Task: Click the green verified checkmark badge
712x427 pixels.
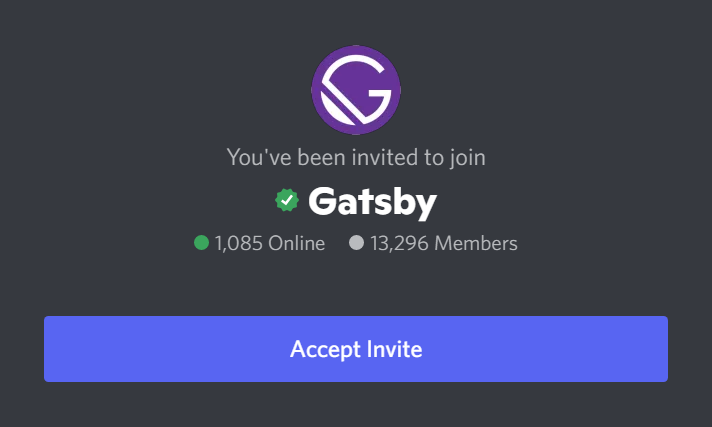Action: 287,200
